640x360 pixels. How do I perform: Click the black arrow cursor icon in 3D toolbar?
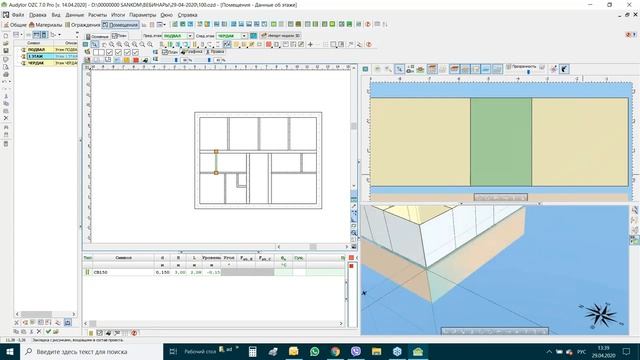tap(564, 69)
